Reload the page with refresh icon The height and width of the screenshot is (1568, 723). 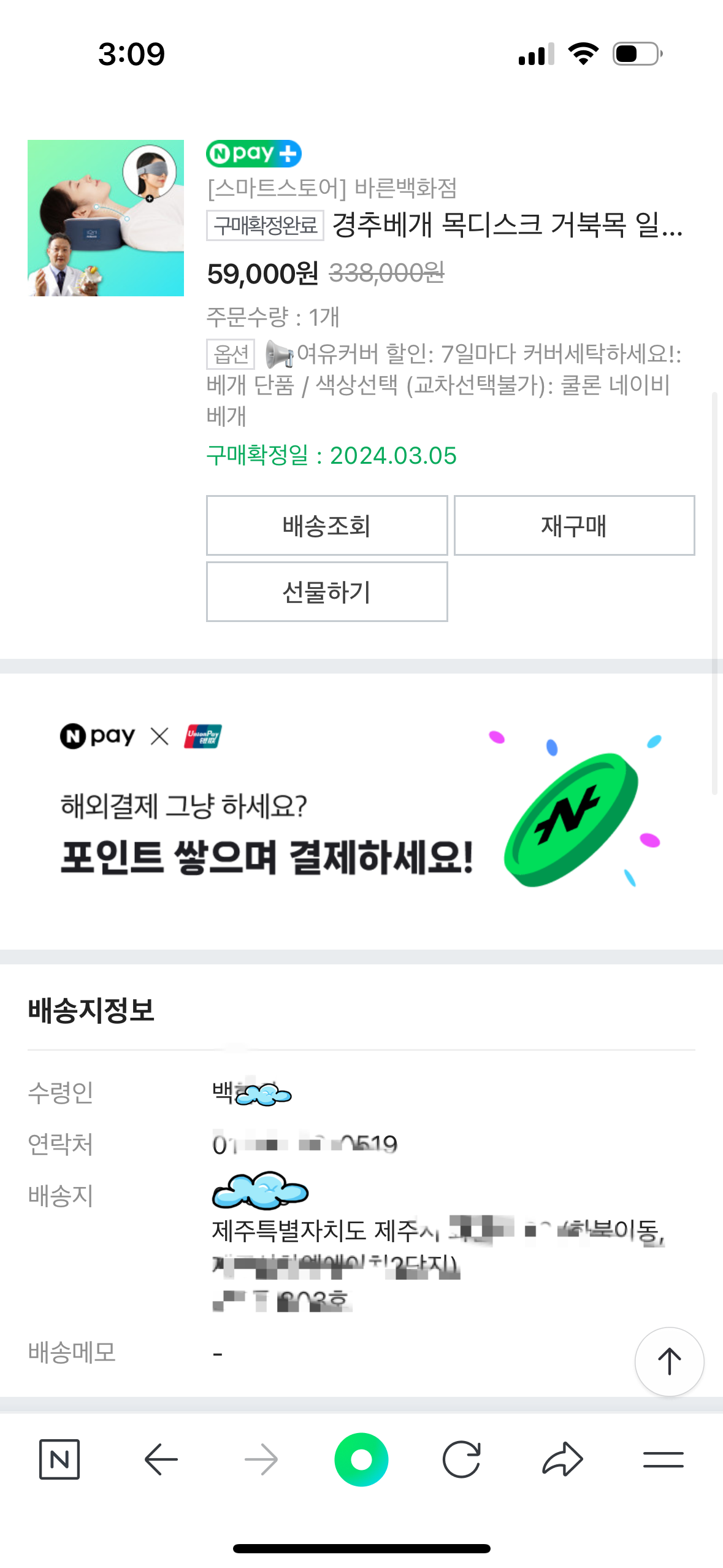[x=462, y=1459]
